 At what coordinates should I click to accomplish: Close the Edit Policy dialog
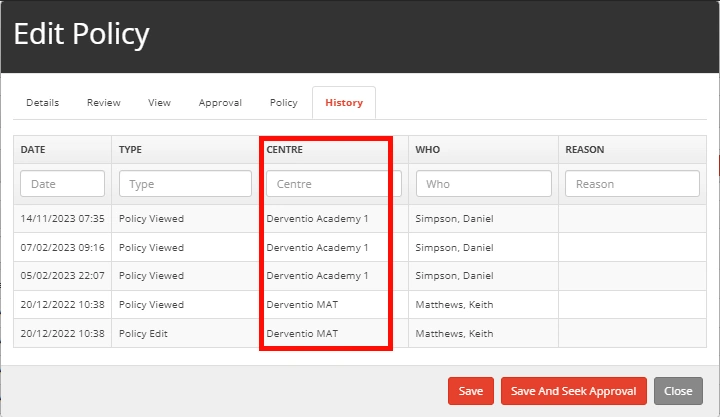(678, 391)
